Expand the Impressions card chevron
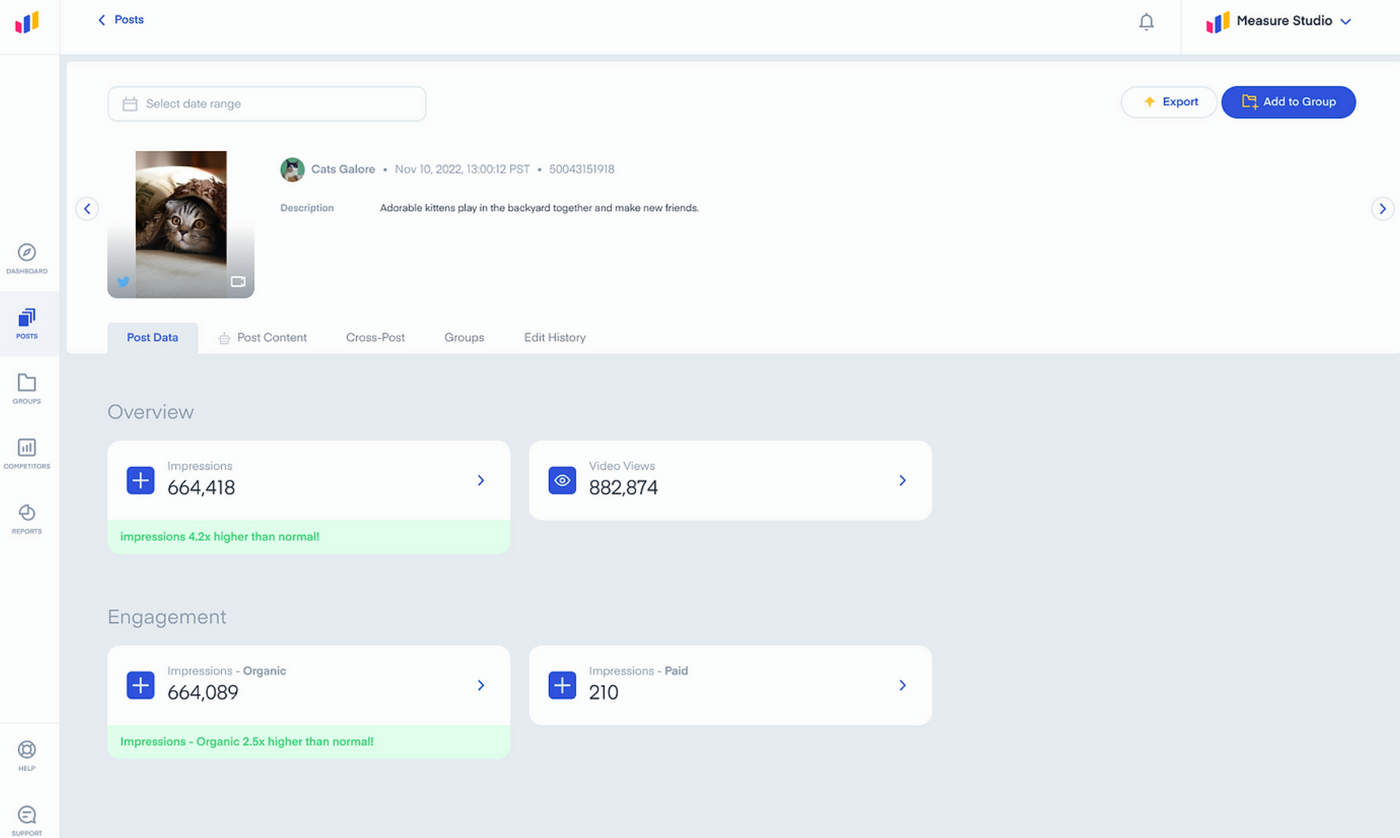Image resolution: width=1400 pixels, height=838 pixels. 481,480
